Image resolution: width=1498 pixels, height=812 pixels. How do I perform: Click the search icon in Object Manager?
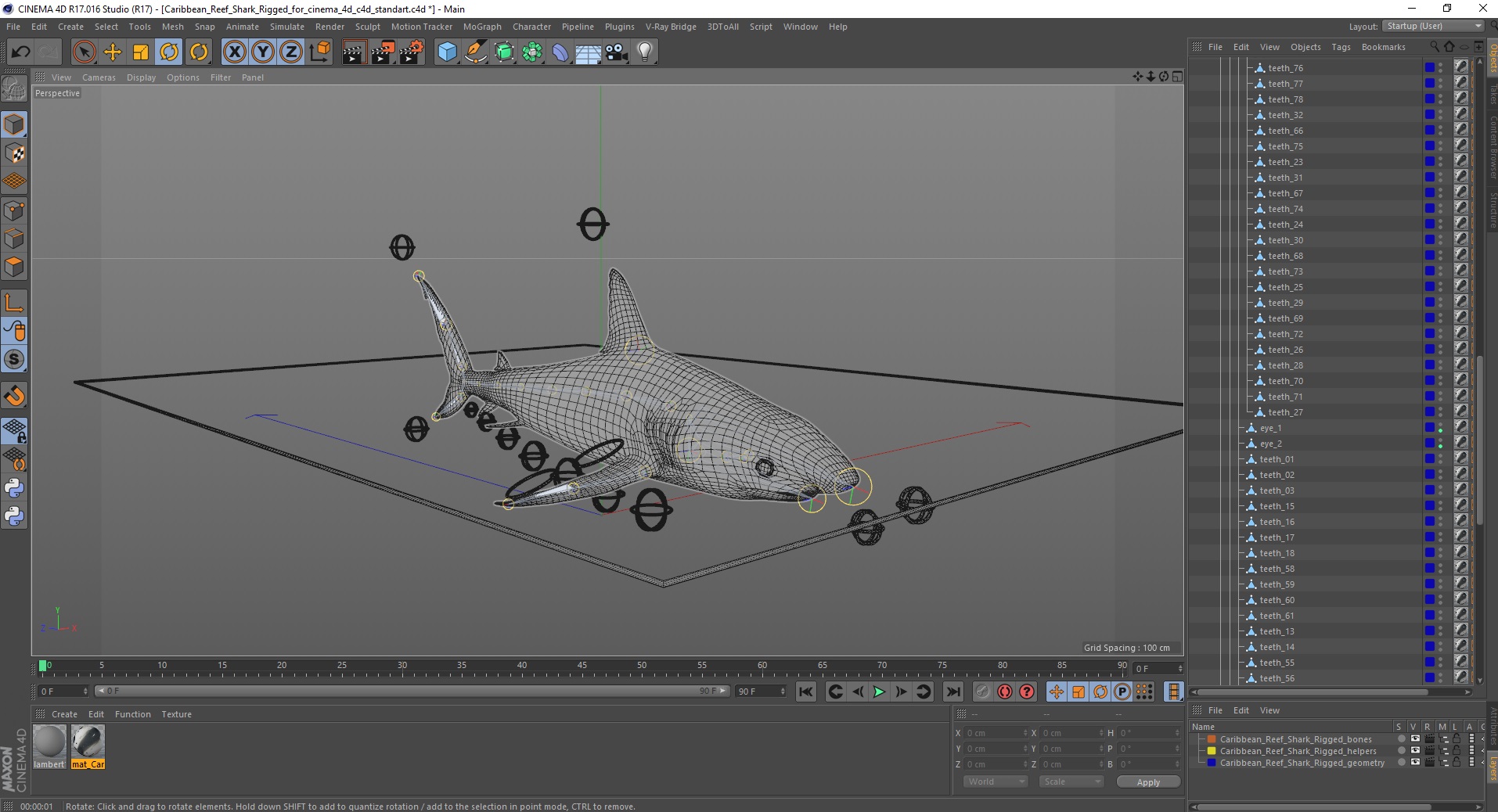(x=1435, y=47)
